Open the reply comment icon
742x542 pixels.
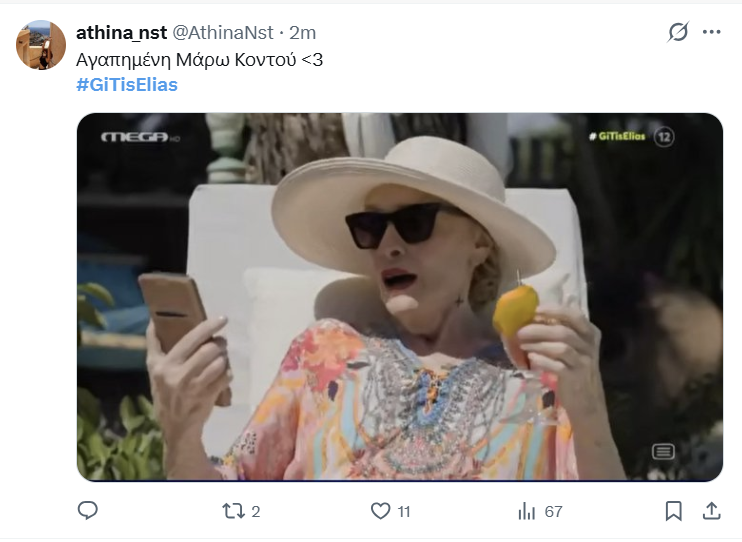88,511
